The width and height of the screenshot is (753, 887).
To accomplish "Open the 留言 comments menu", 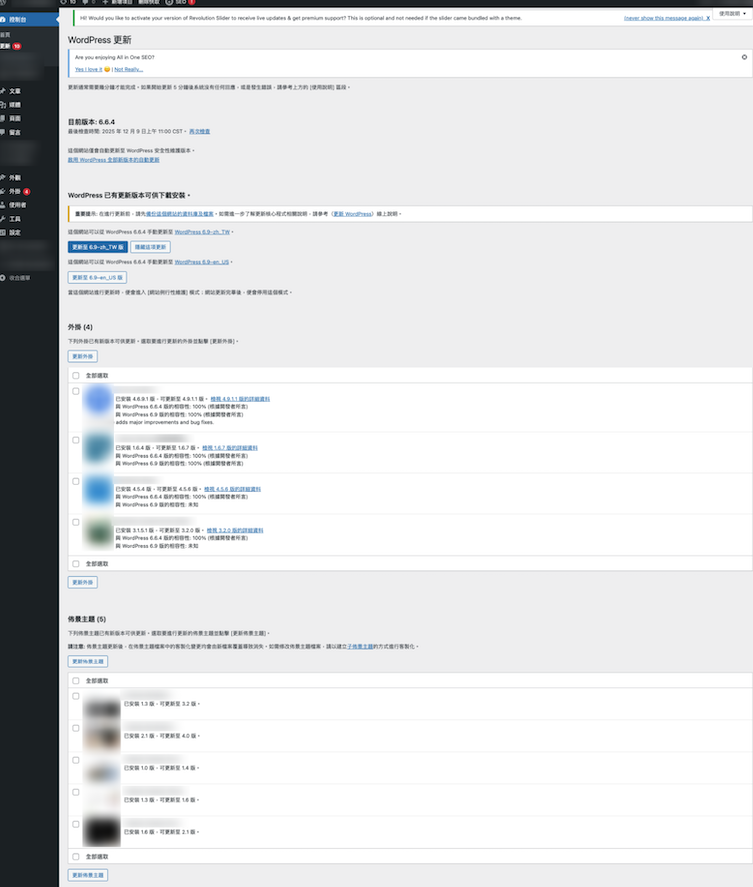I will tap(28, 132).
